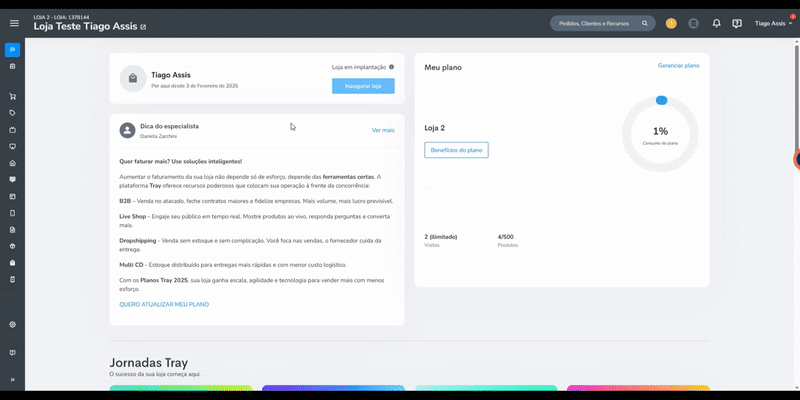Click the Pedidos, Clientes e Recursos search field
Screen dimensions: 800x400
[x=603, y=23]
